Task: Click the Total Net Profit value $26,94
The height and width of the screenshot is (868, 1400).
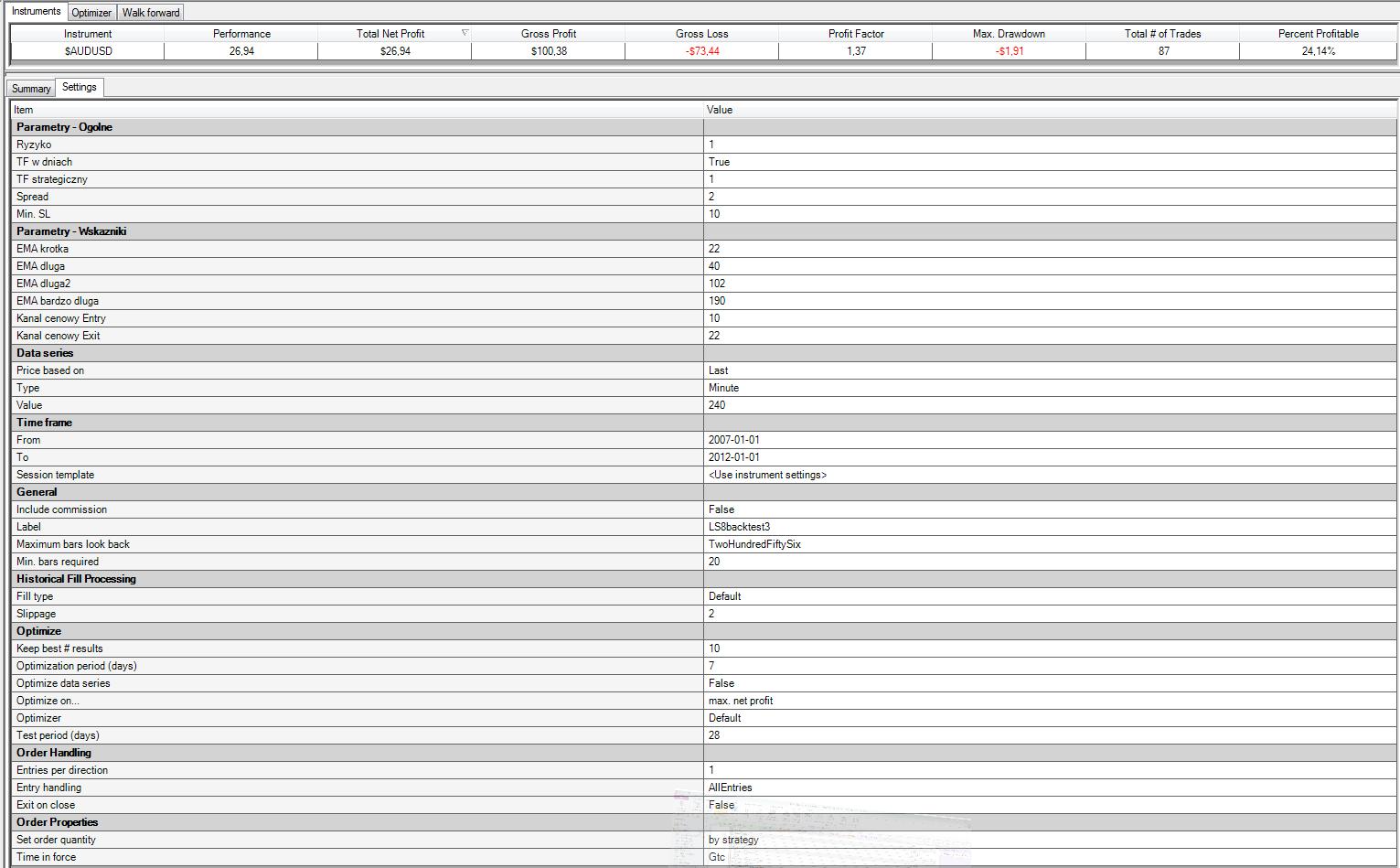Action: pos(395,51)
